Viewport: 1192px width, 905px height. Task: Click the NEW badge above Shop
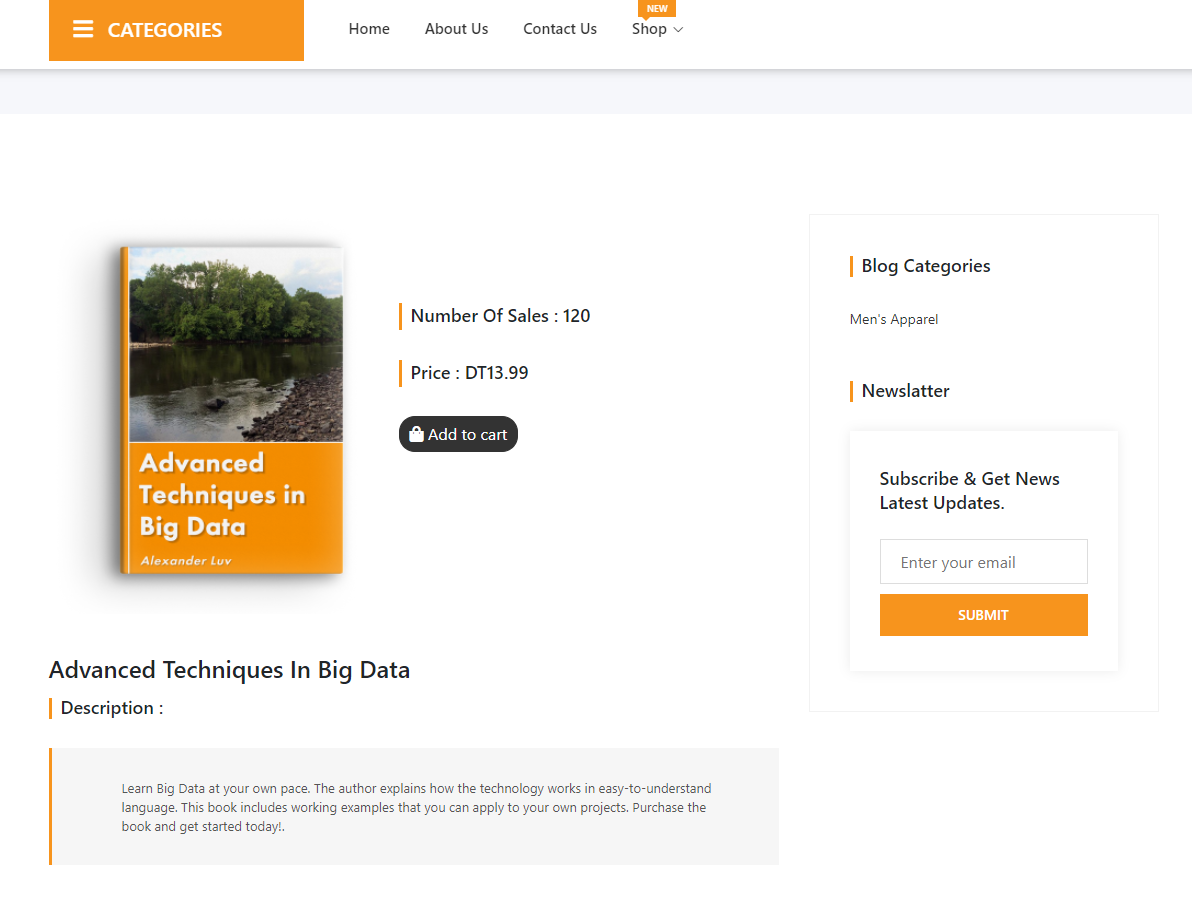[657, 8]
